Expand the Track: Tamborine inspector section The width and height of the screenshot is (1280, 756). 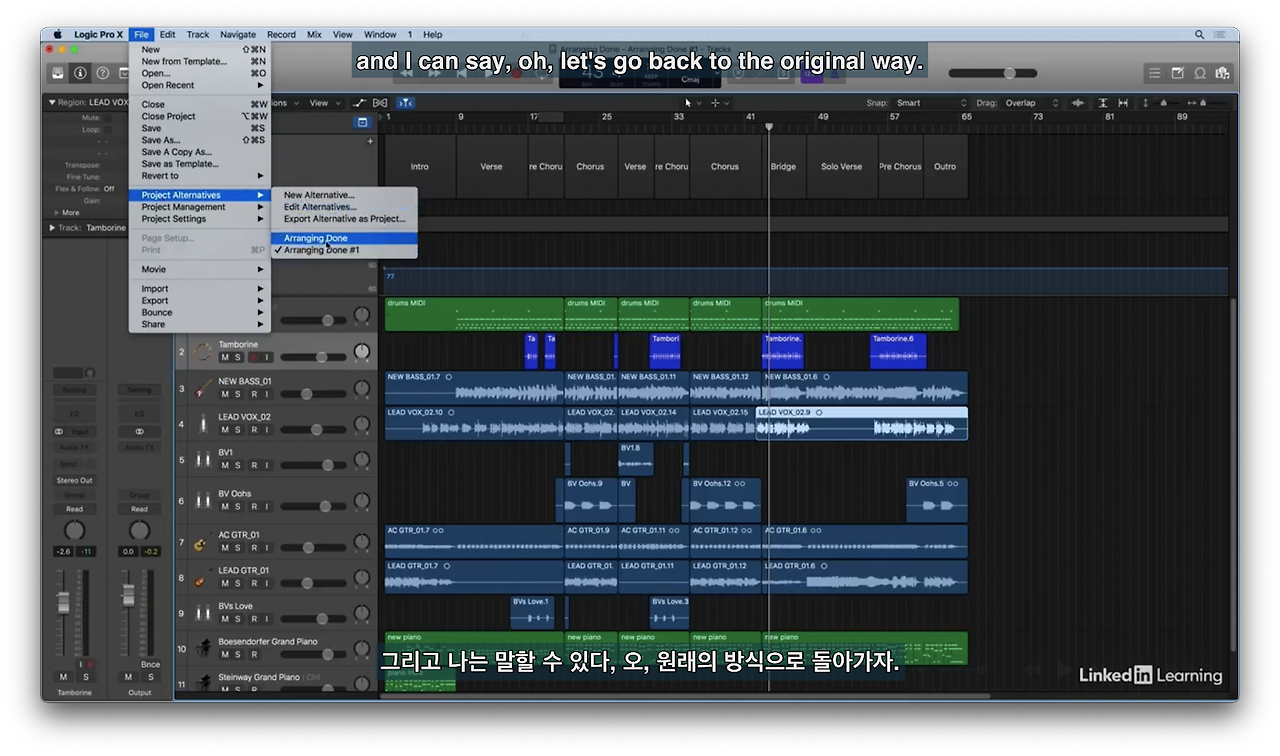[x=52, y=228]
